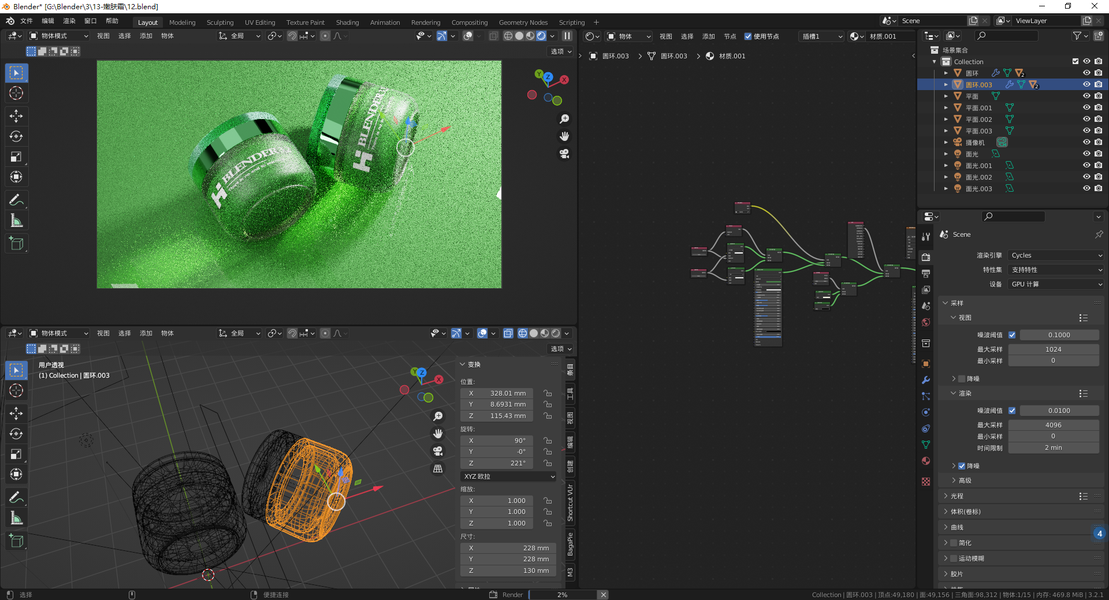
Task: Switch to the Modeling workspace tab
Action: tap(182, 23)
